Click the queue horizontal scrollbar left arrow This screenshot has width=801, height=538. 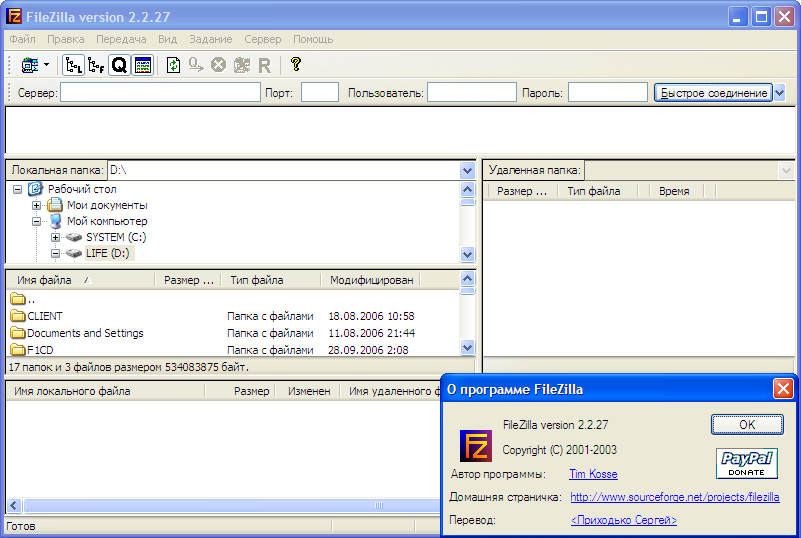(x=14, y=505)
